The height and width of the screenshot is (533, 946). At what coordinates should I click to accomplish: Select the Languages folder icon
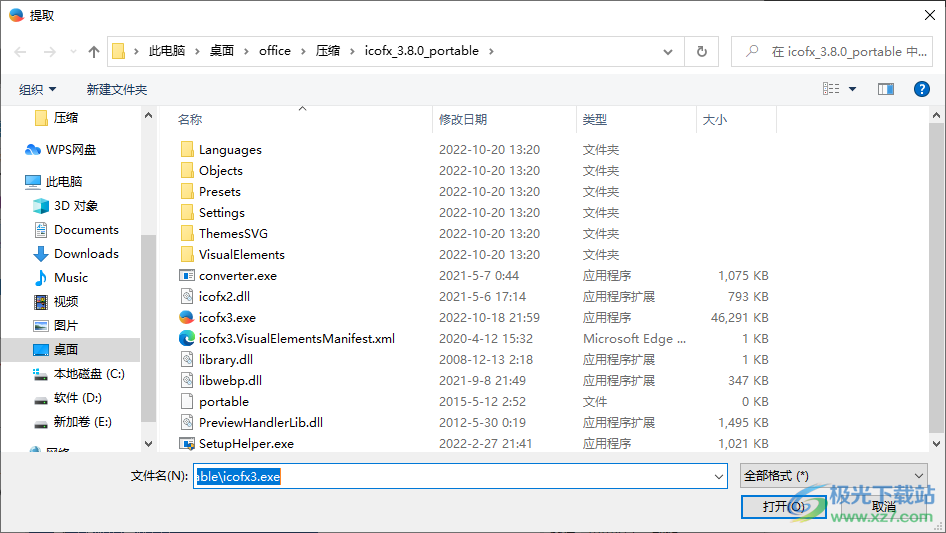pyautogui.click(x=187, y=149)
